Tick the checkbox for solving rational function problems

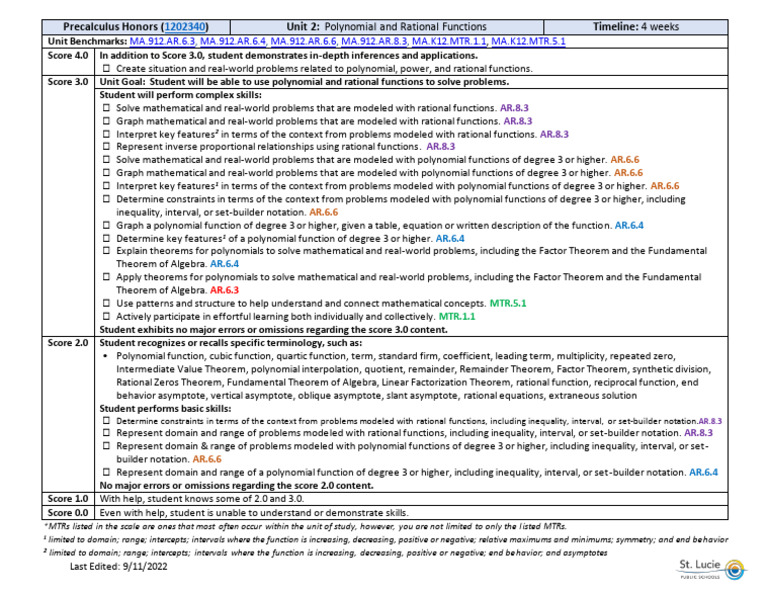pos(106,108)
